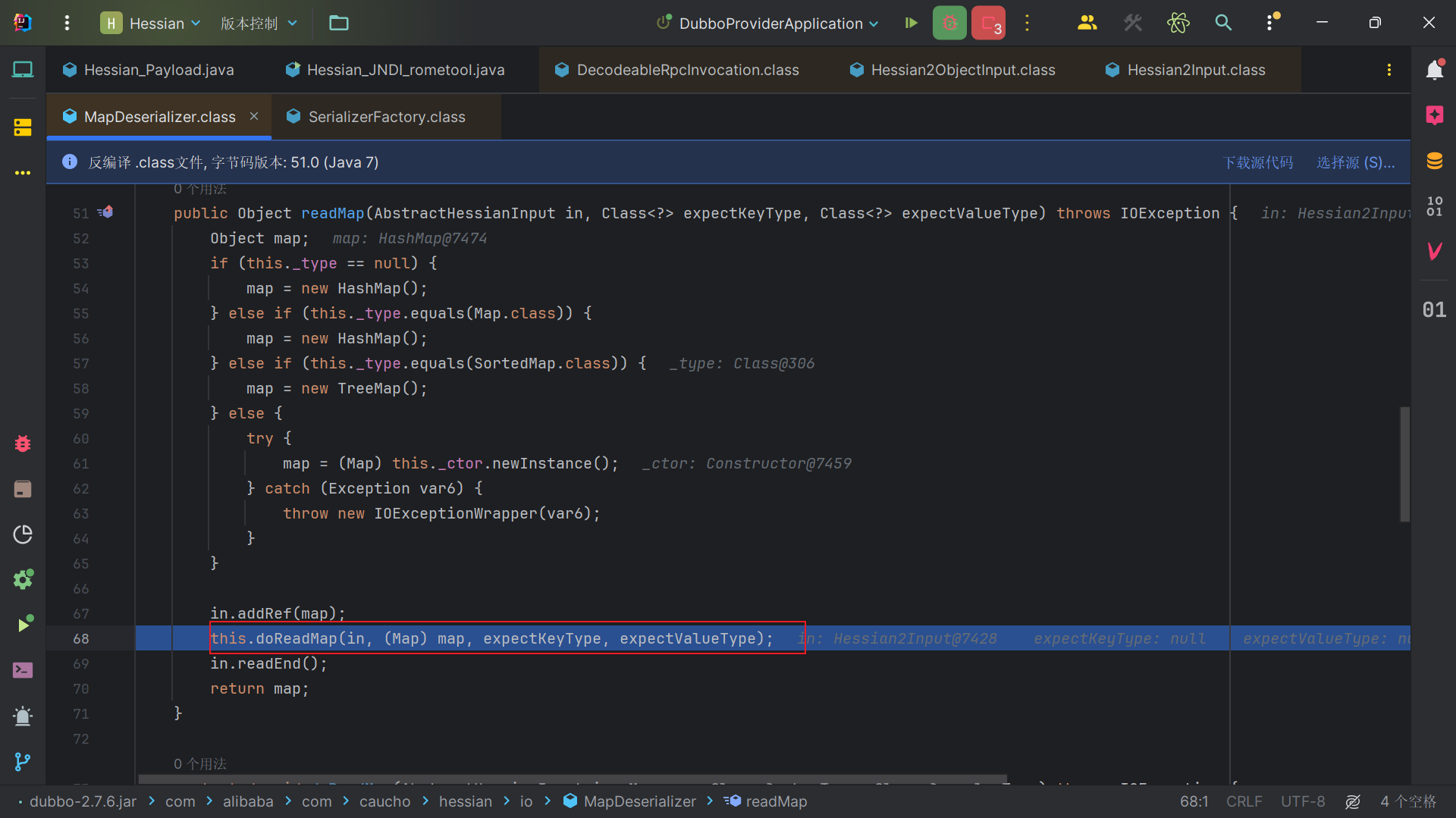Click the '0 个用法' hint below line 72
Screen dimensions: 1456x818
(200, 763)
